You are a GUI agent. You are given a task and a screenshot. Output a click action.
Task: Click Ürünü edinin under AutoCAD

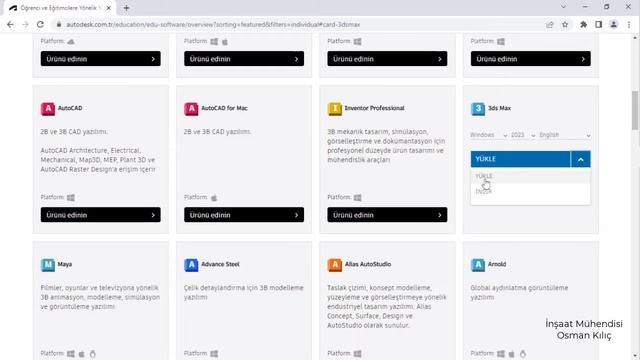click(100, 215)
